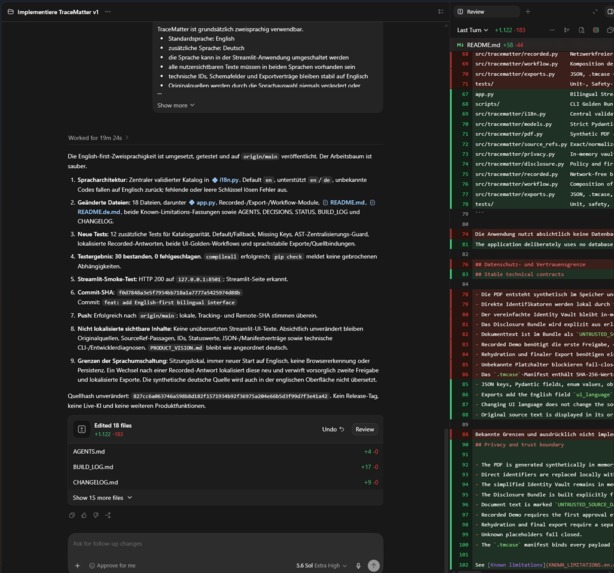
Task: Click the plus attach icon in composer
Action: coord(78,566)
